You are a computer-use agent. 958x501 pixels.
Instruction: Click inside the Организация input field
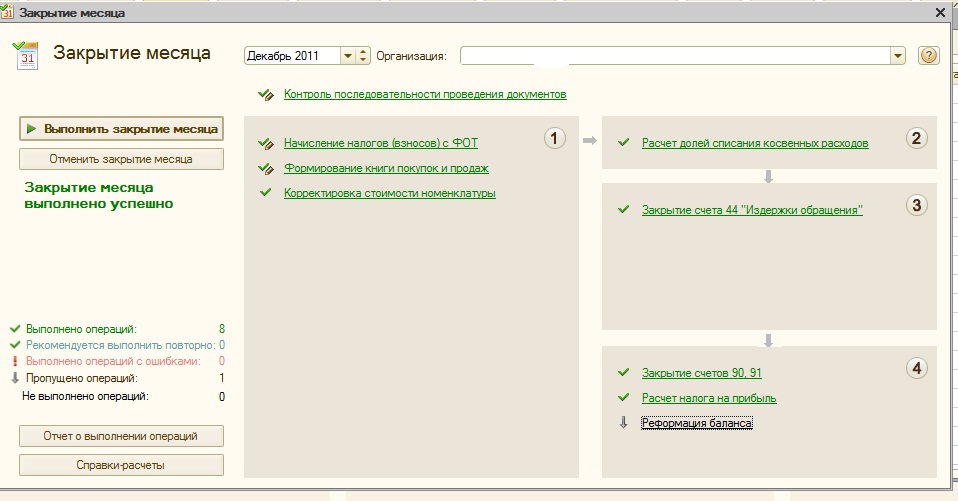[674, 56]
